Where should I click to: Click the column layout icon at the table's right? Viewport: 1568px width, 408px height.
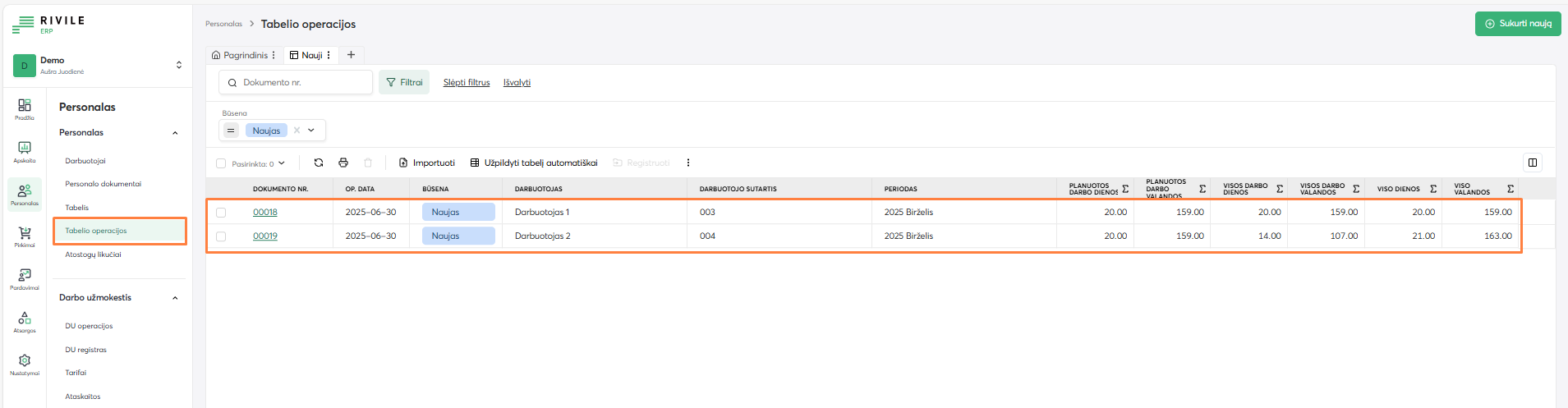[1533, 163]
